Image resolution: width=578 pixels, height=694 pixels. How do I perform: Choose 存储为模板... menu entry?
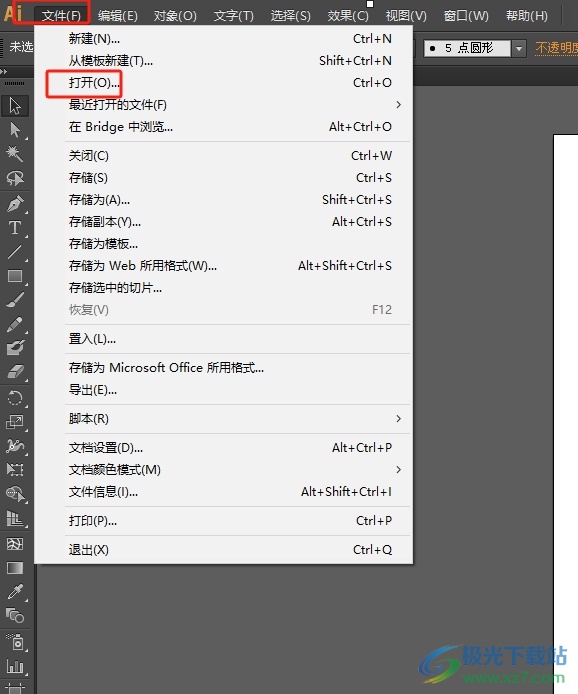coord(223,244)
